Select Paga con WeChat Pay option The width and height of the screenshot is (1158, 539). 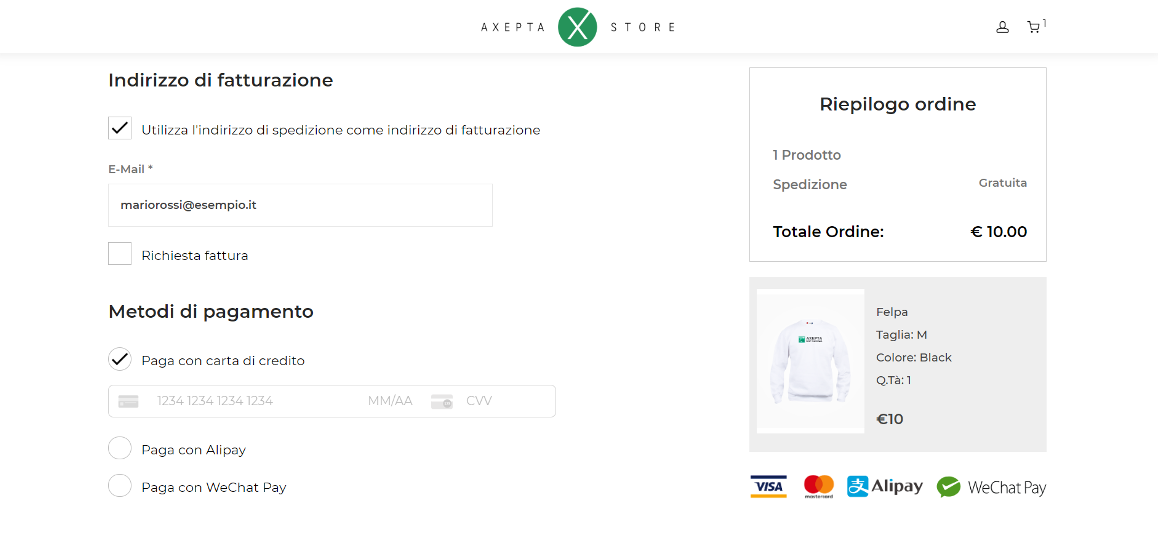120,487
